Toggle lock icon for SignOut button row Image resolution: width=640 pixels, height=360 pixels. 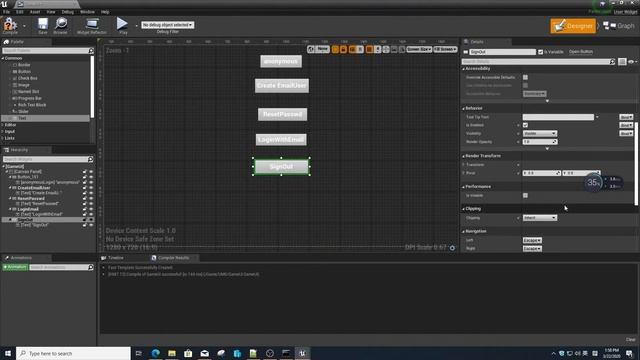click(85, 220)
